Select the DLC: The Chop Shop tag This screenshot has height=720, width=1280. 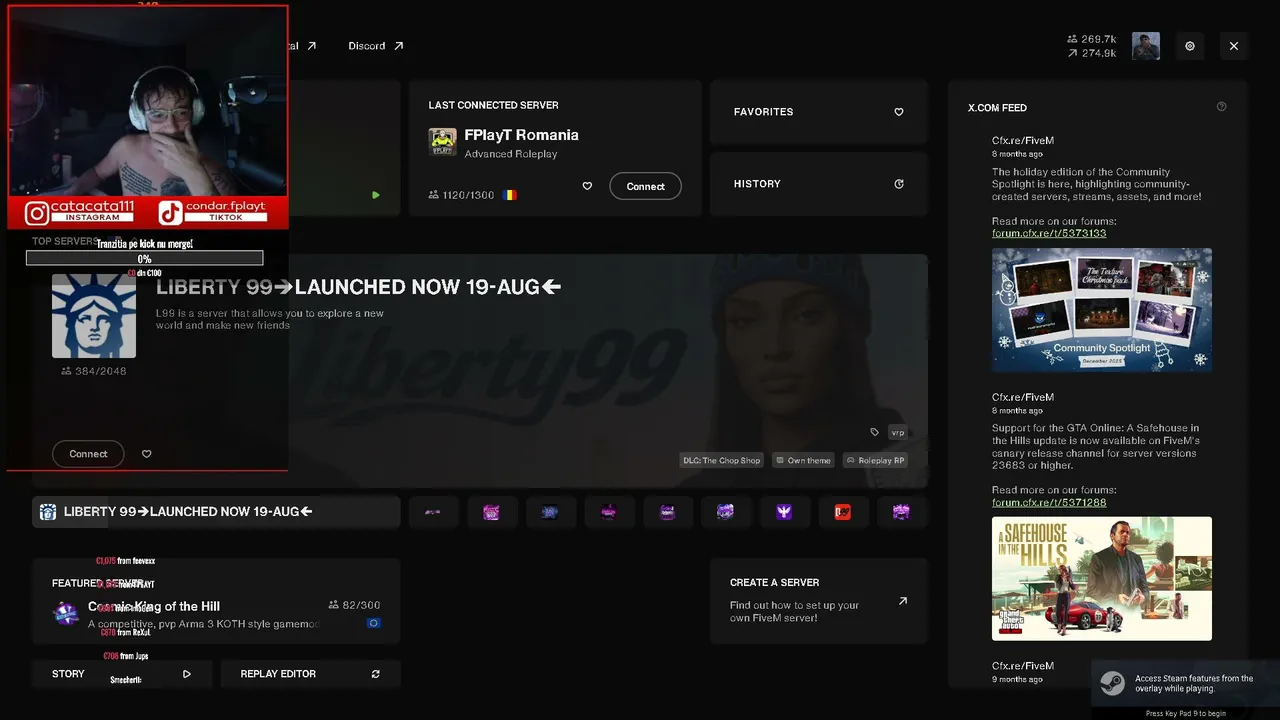click(721, 460)
